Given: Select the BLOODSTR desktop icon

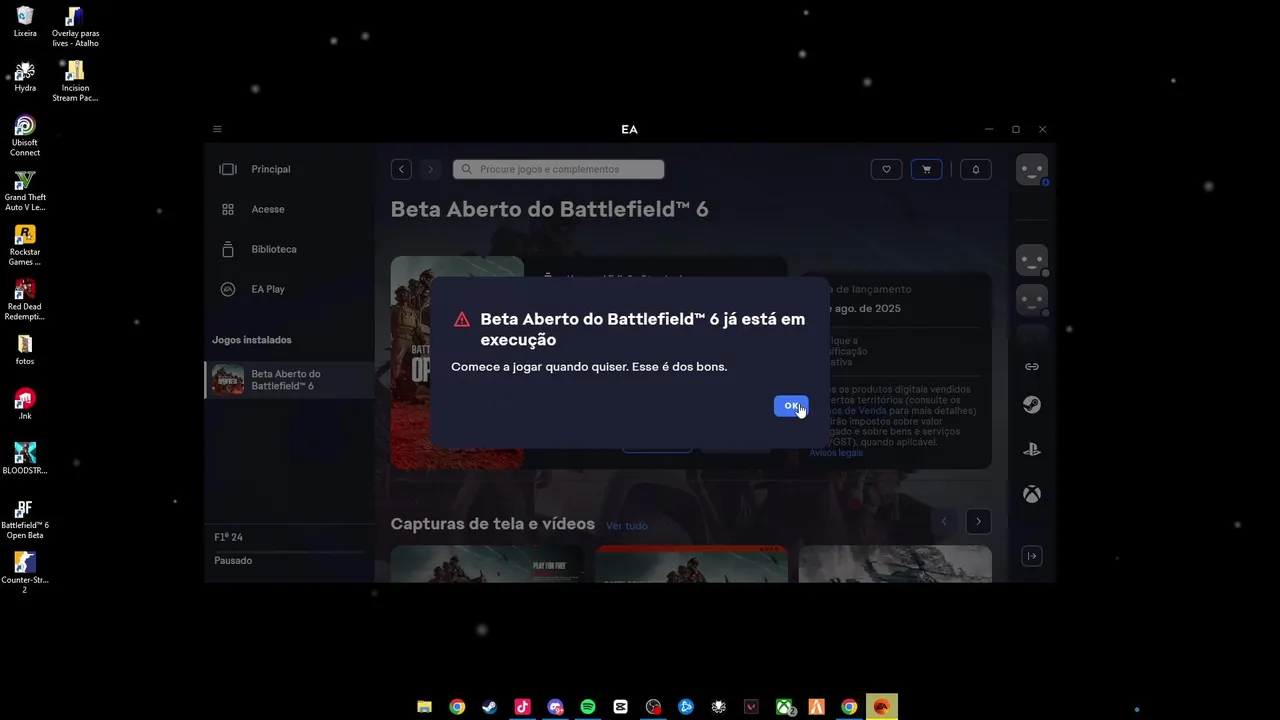Looking at the screenshot, I should tap(25, 459).
